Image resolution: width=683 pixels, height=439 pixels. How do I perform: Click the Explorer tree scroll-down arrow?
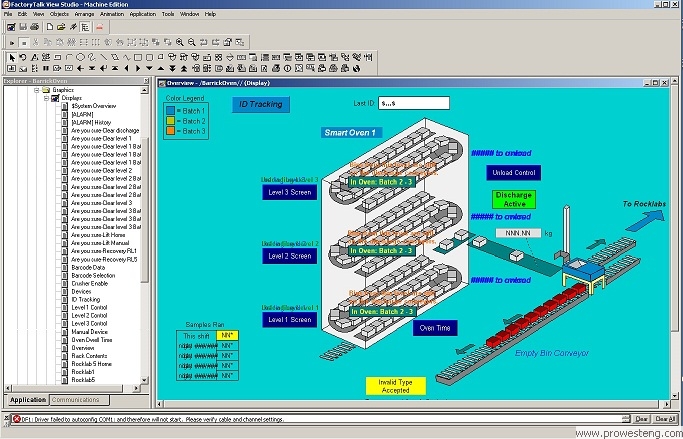(x=145, y=380)
